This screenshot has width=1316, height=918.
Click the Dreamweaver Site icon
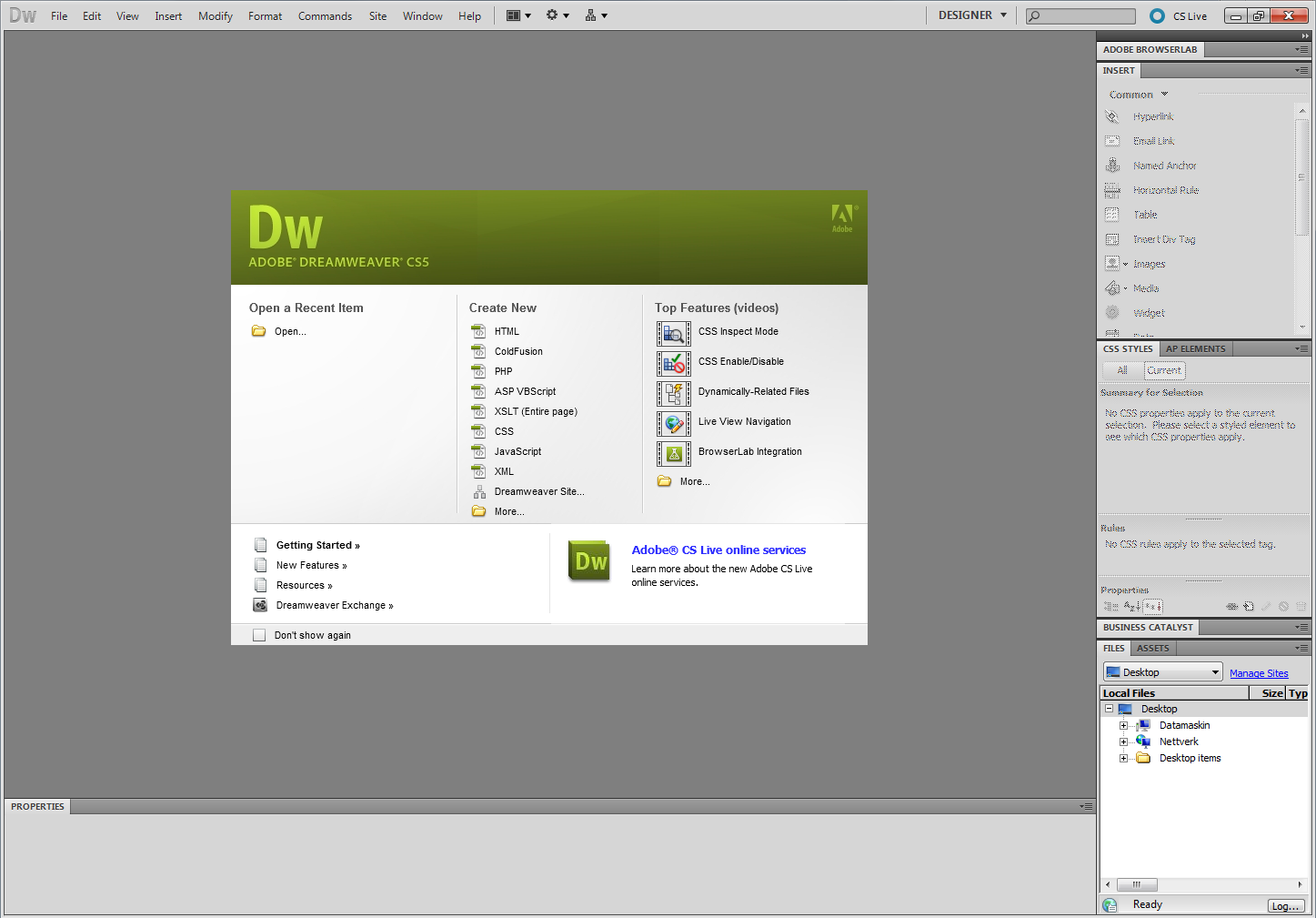click(478, 491)
